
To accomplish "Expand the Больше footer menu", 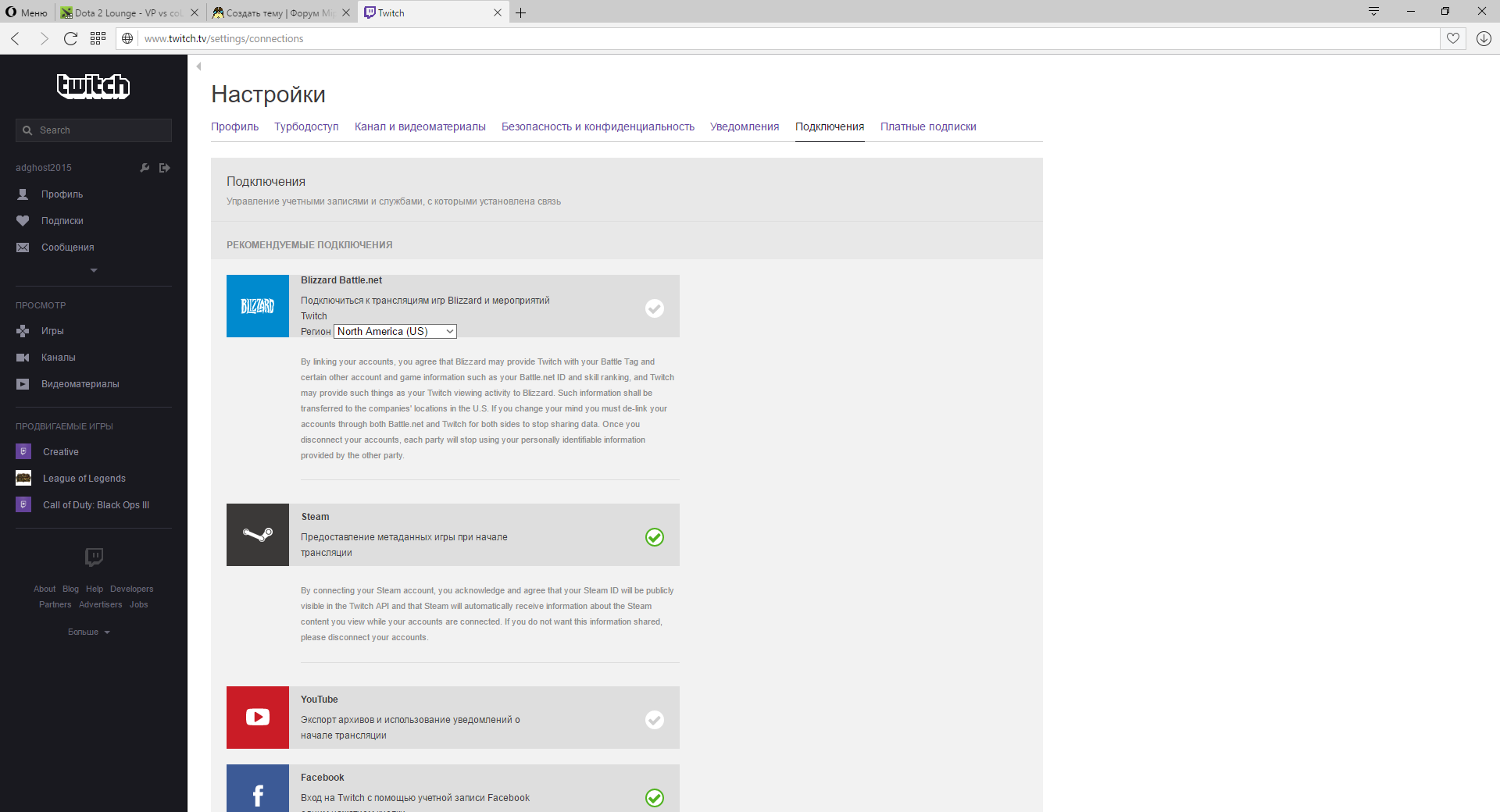I will click(x=89, y=632).
